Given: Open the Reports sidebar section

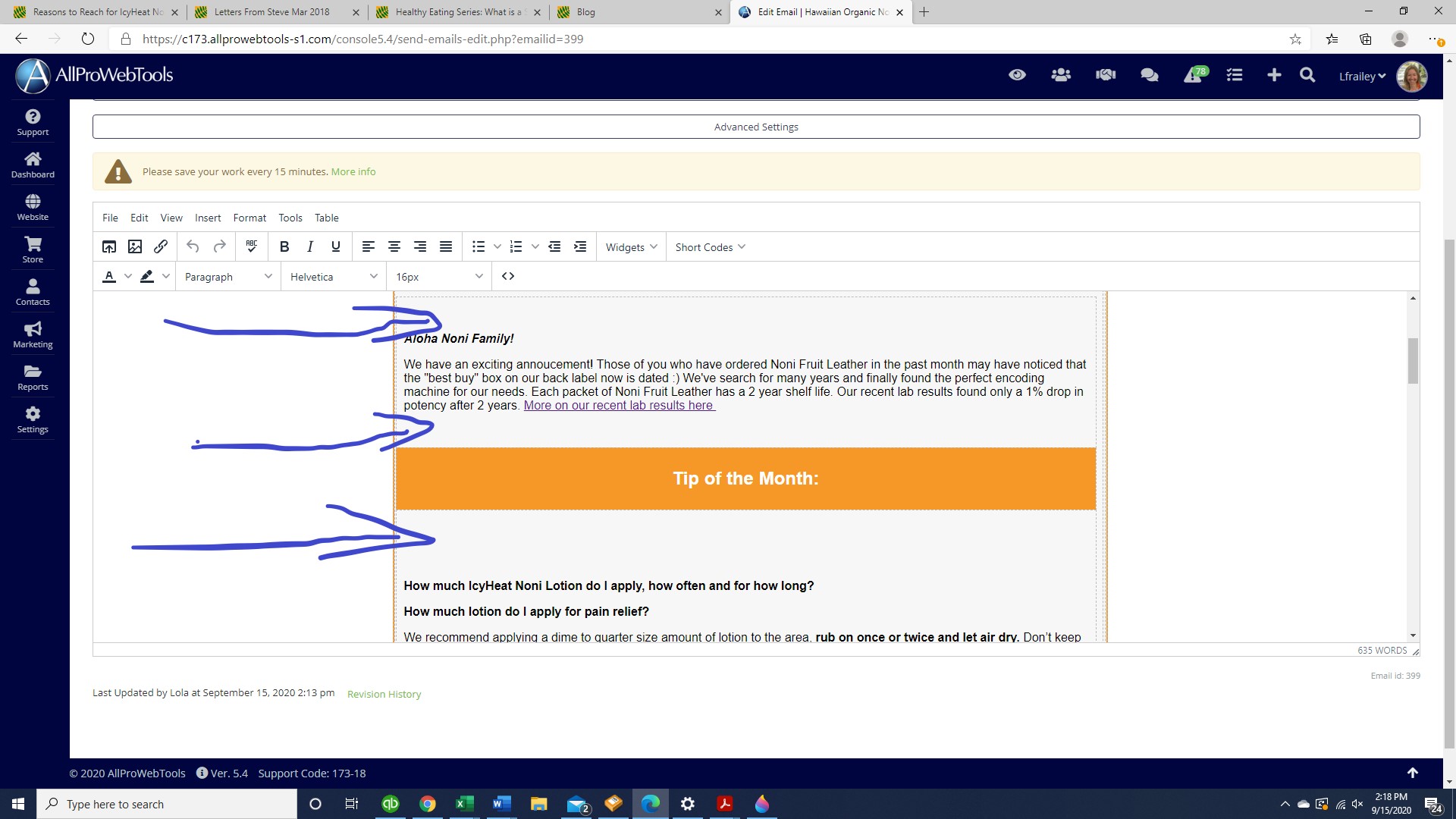Looking at the screenshot, I should tap(33, 378).
